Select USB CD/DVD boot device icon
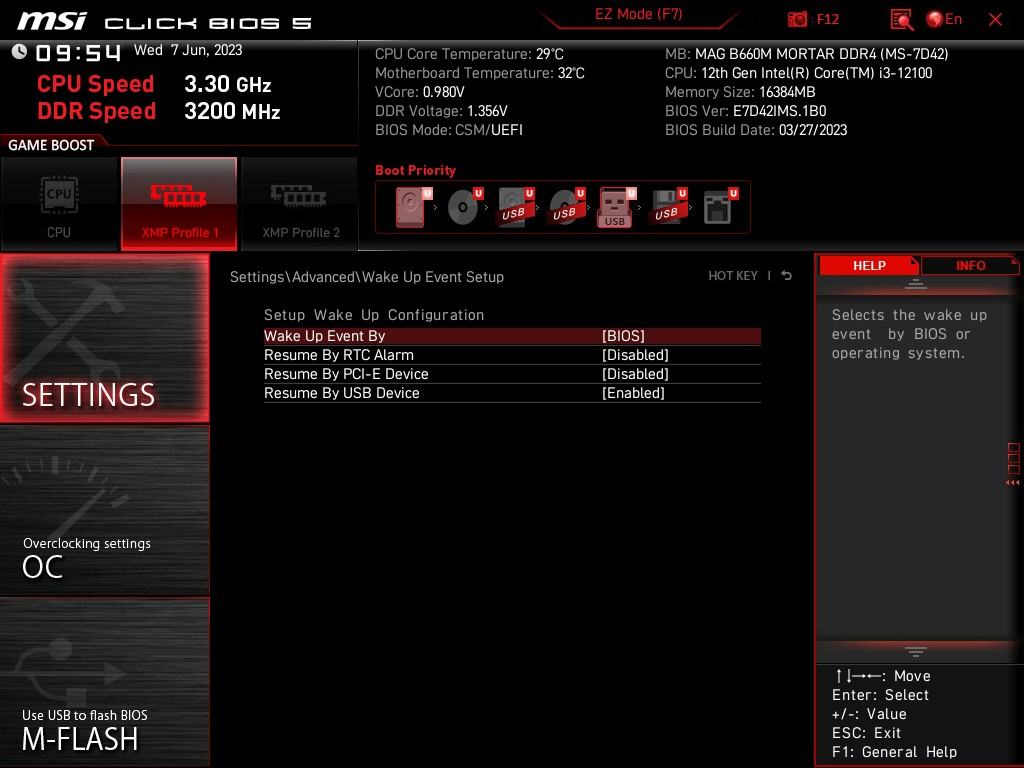1024x768 pixels. (567, 207)
